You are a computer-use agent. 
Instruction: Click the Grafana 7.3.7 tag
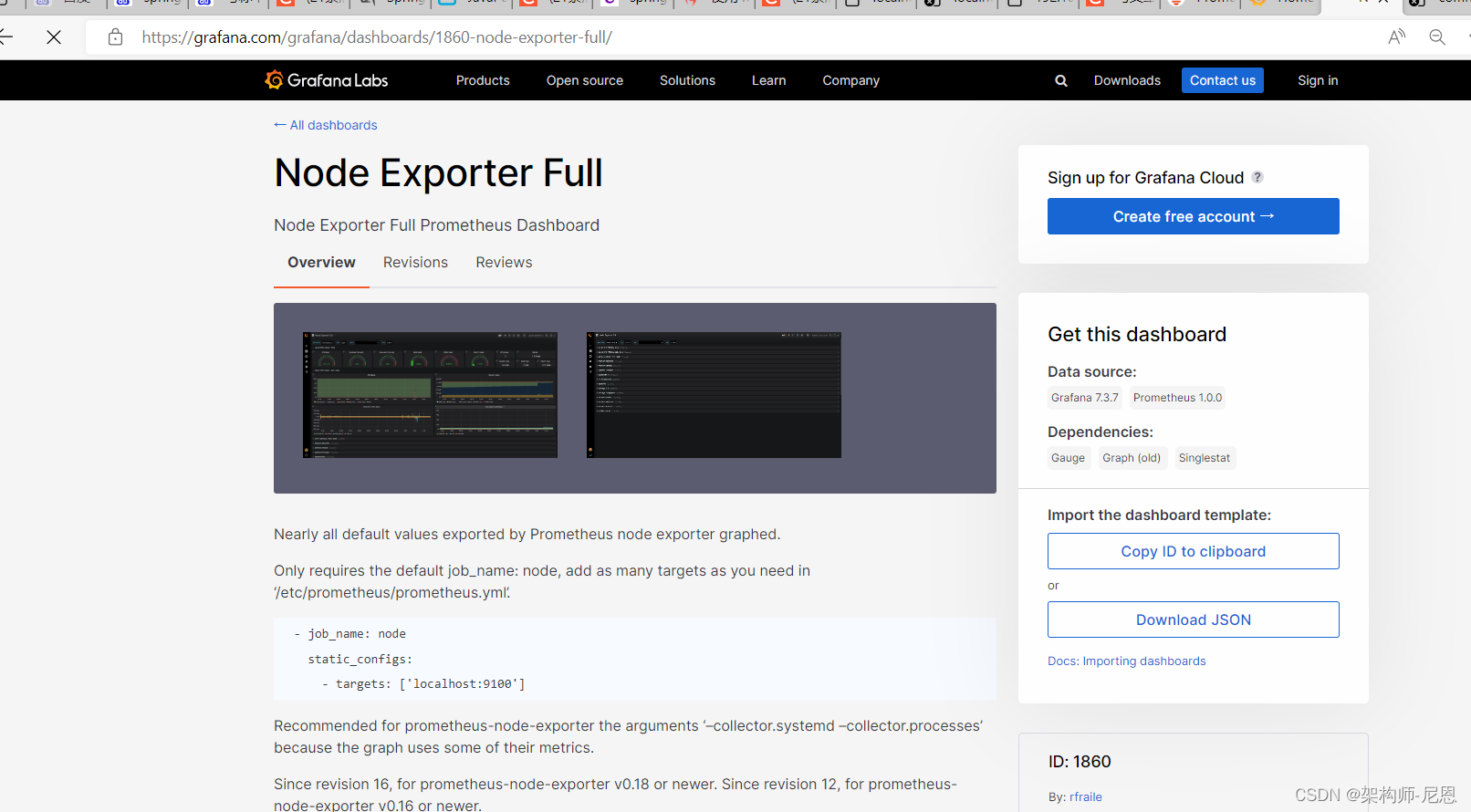(1084, 398)
